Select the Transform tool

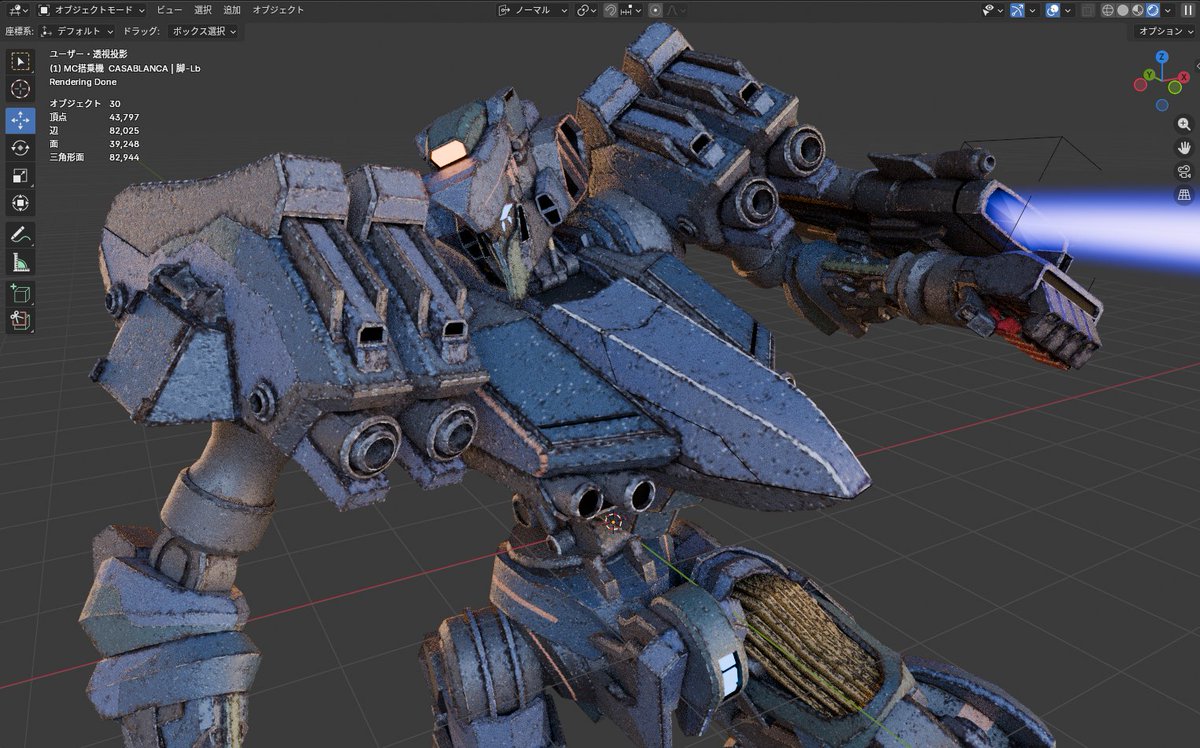(x=20, y=204)
